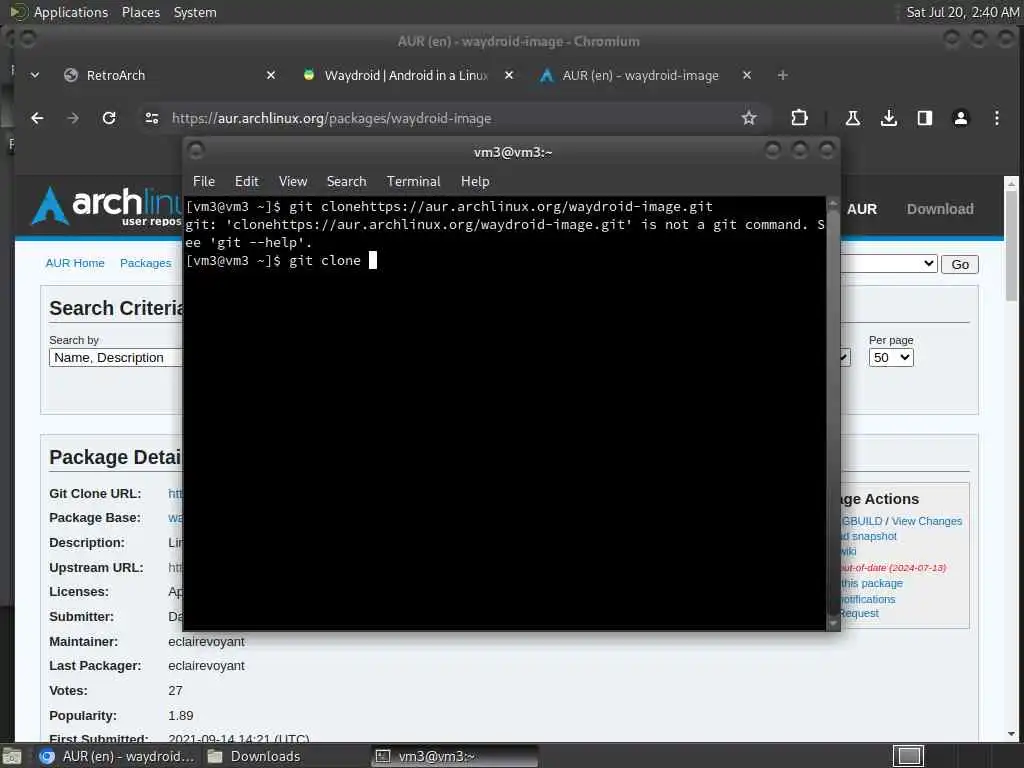Open the terminal File menu
Image resolution: width=1024 pixels, height=768 pixels.
tap(204, 182)
